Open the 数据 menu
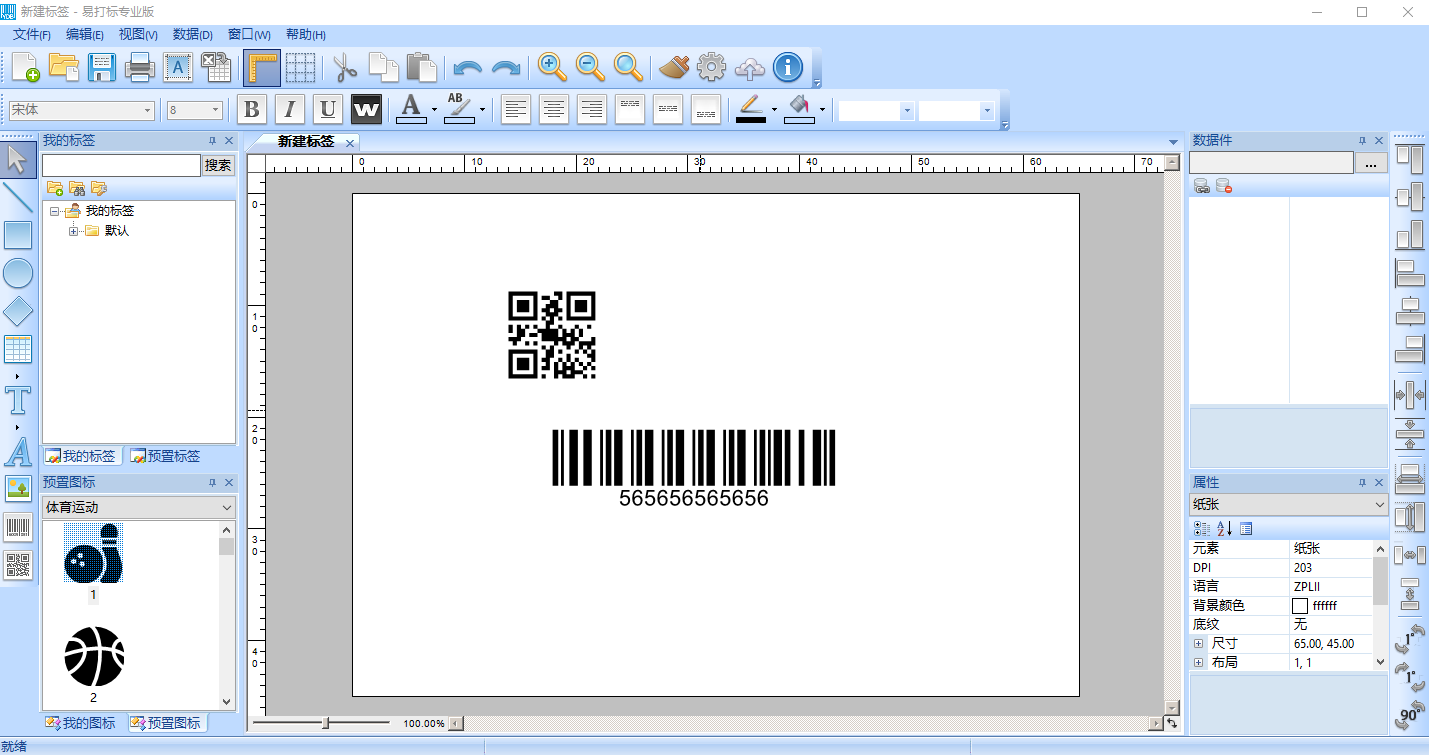This screenshot has height=755, width=1429. pyautogui.click(x=193, y=34)
